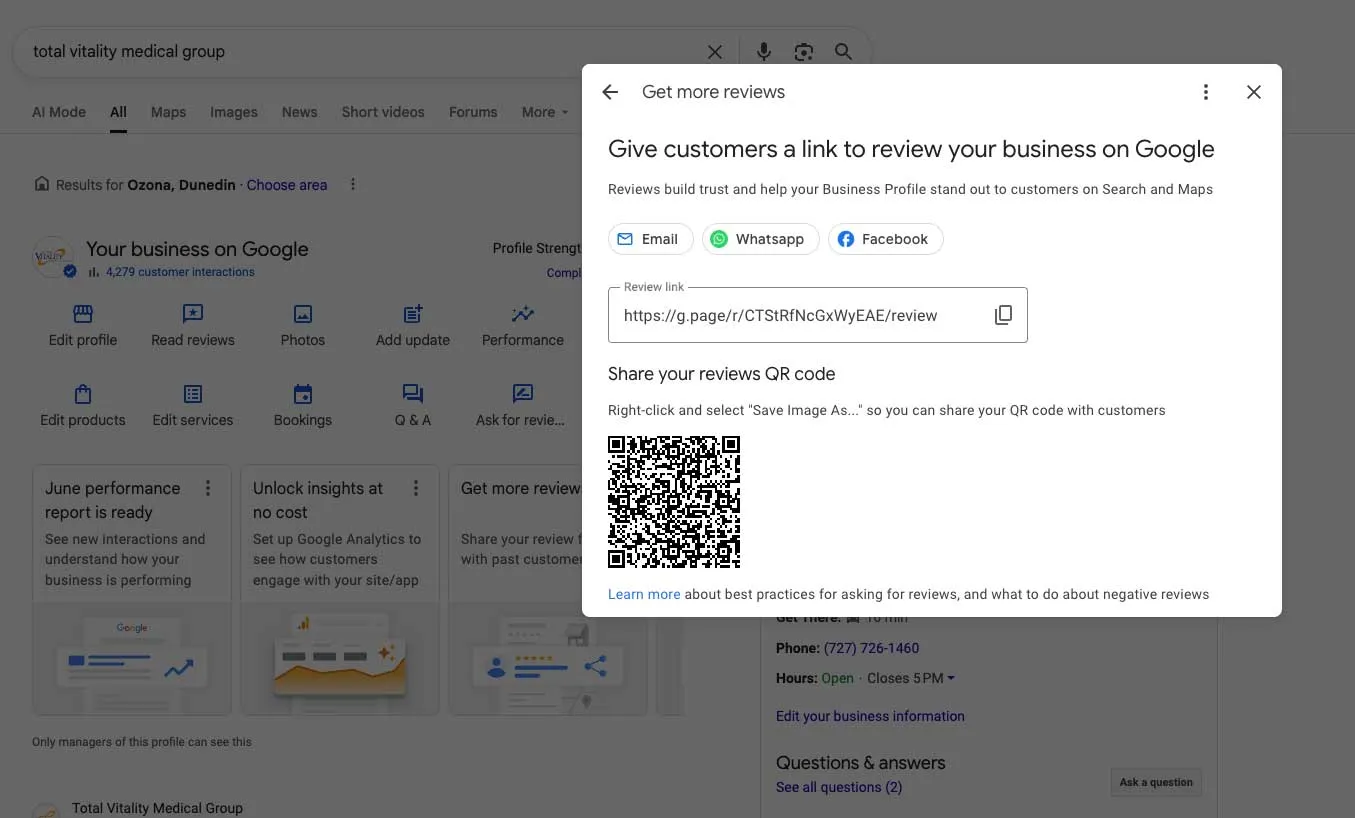Screen dimensions: 1355x818
Task: Open Add update shortcut
Action: point(413,326)
